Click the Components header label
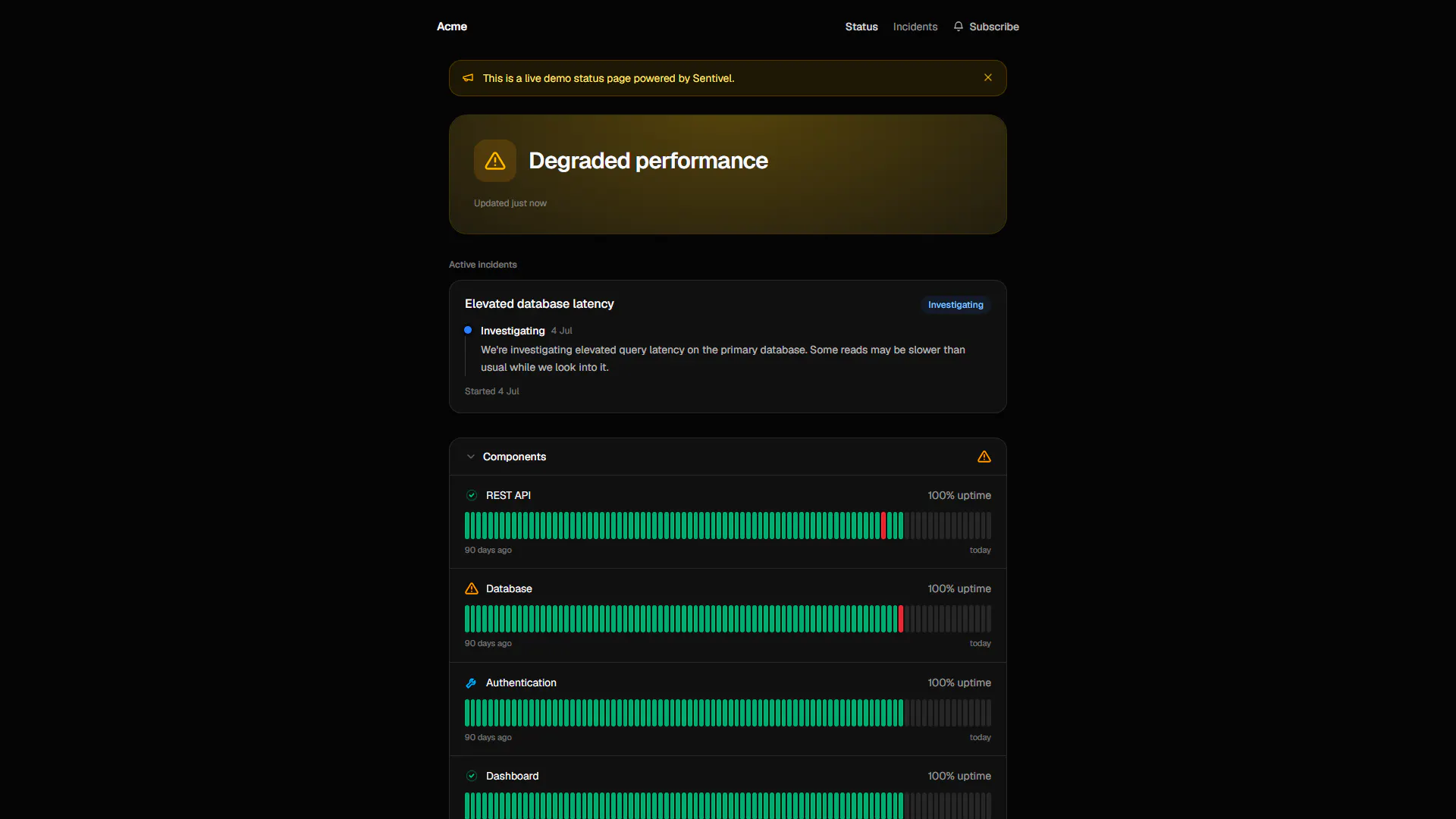Screen dimensions: 1456x819 [514, 457]
